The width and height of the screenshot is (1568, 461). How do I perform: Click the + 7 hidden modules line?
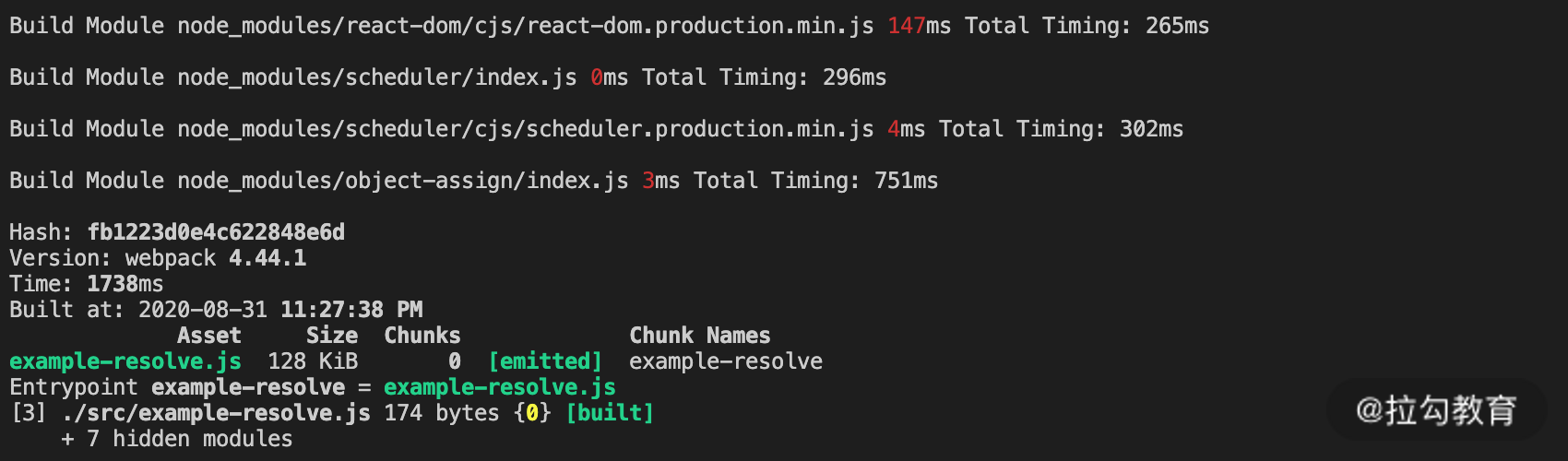coord(177,439)
